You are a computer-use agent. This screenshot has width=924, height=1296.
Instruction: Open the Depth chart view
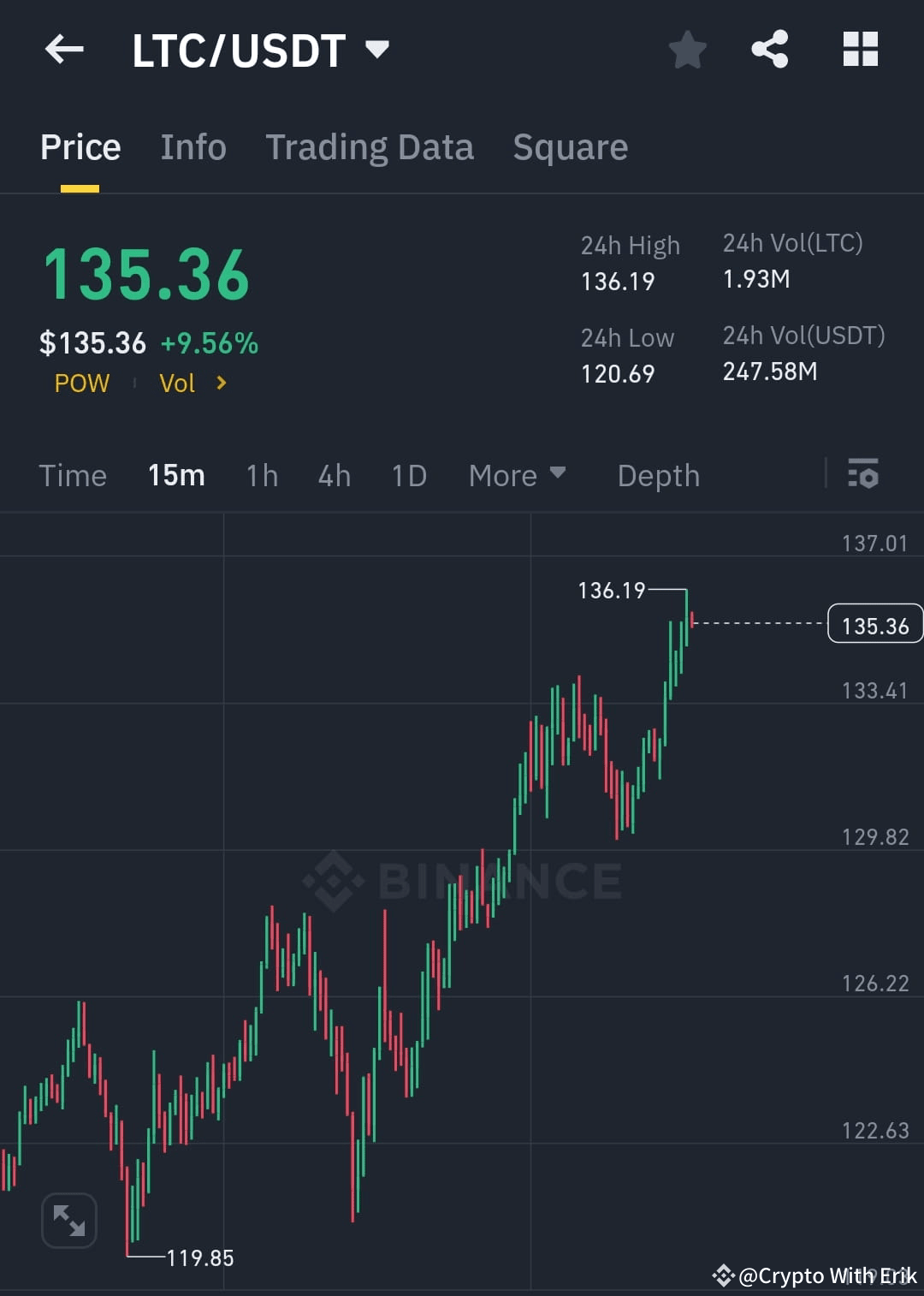pos(658,475)
